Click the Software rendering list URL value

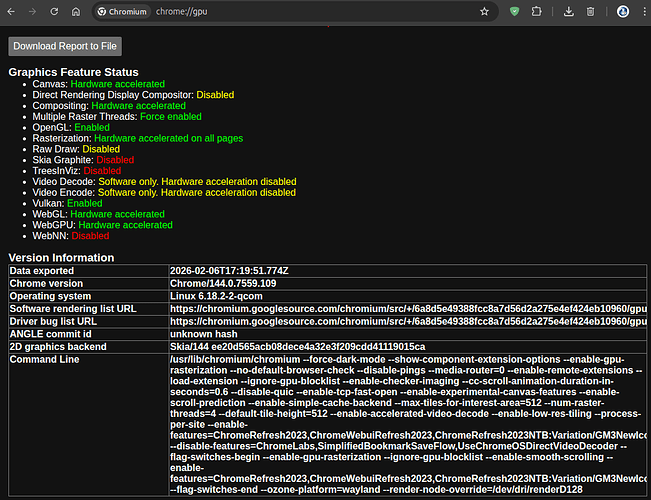pyautogui.click(x=408, y=309)
